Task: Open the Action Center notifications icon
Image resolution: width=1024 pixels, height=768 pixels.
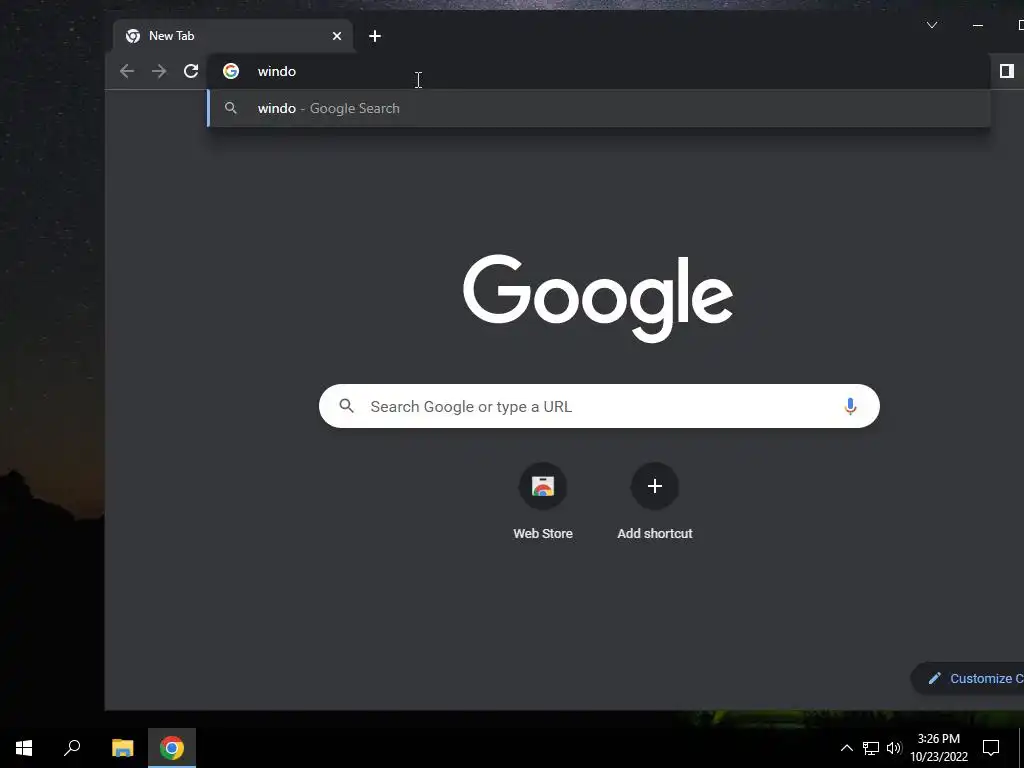Action: coord(991,748)
